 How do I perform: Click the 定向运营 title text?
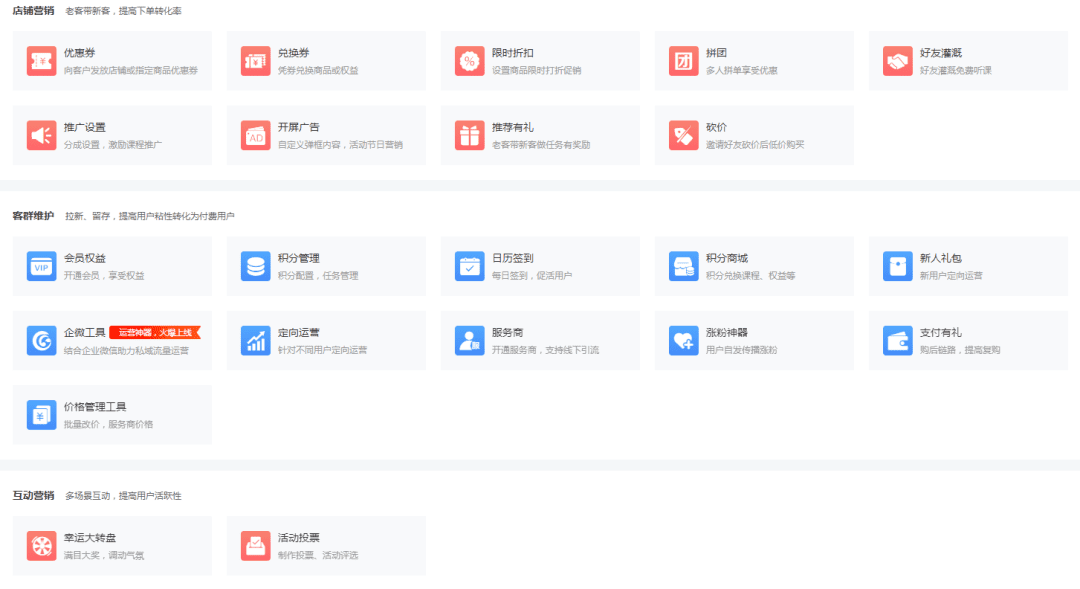pos(299,333)
